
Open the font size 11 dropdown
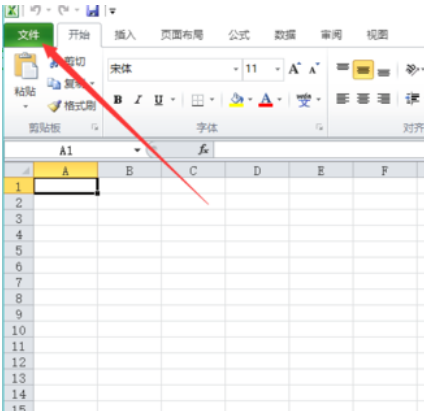(x=277, y=69)
